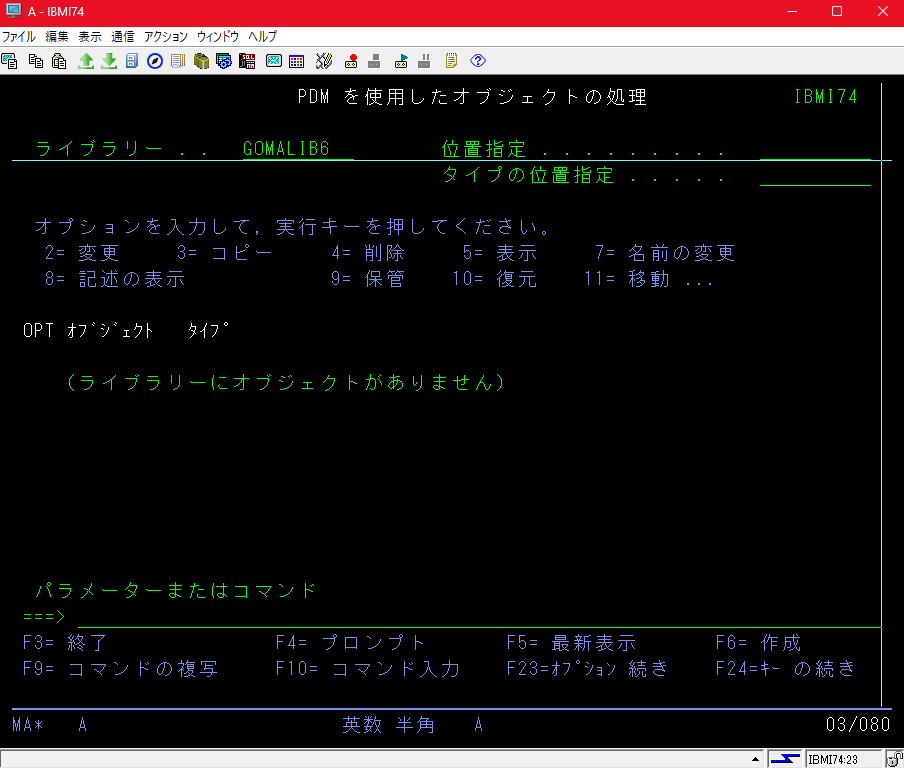The height and width of the screenshot is (768, 904).
Task: Click the green upload send-file icon
Action: click(86, 61)
